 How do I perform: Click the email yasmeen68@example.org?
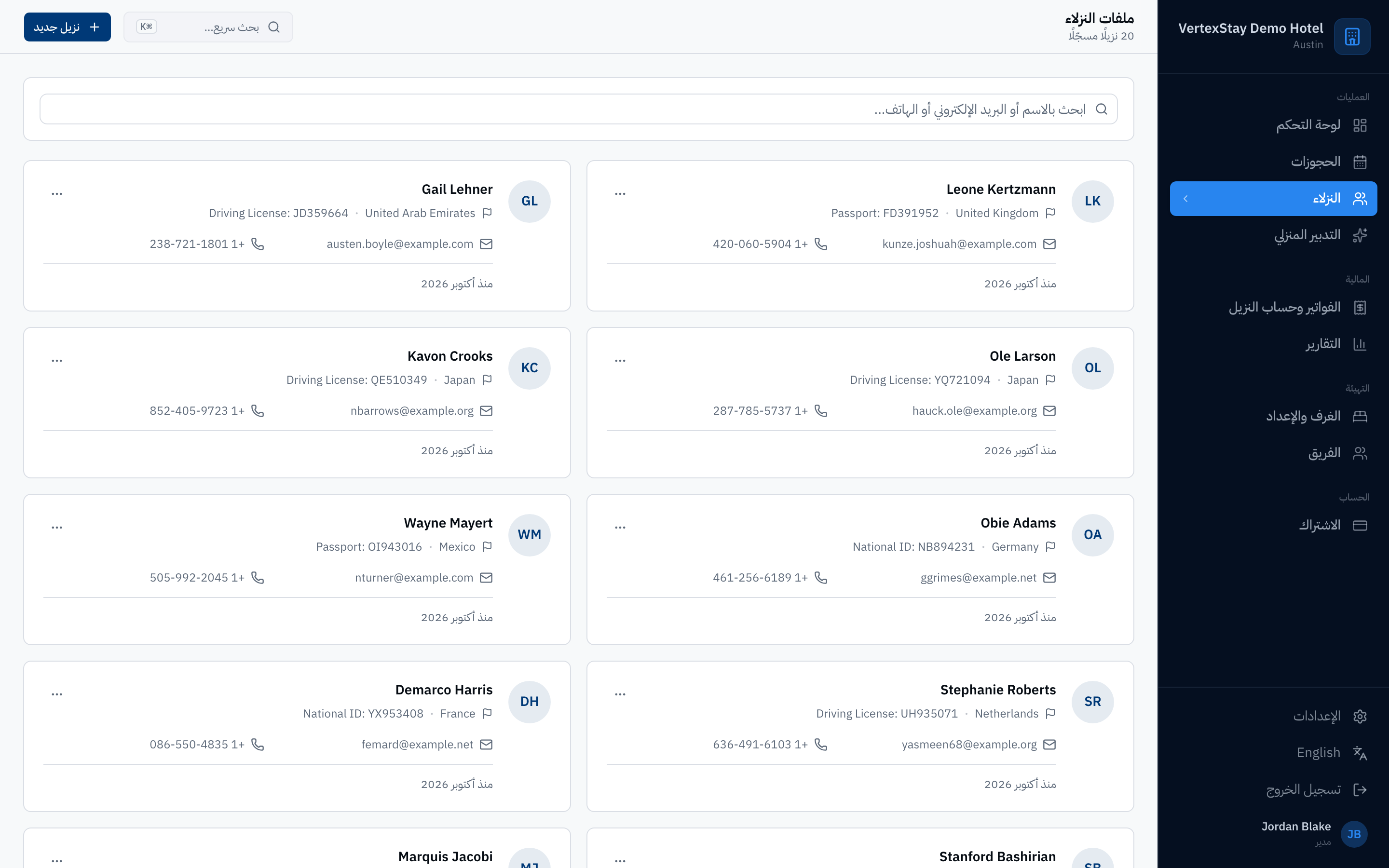click(969, 745)
